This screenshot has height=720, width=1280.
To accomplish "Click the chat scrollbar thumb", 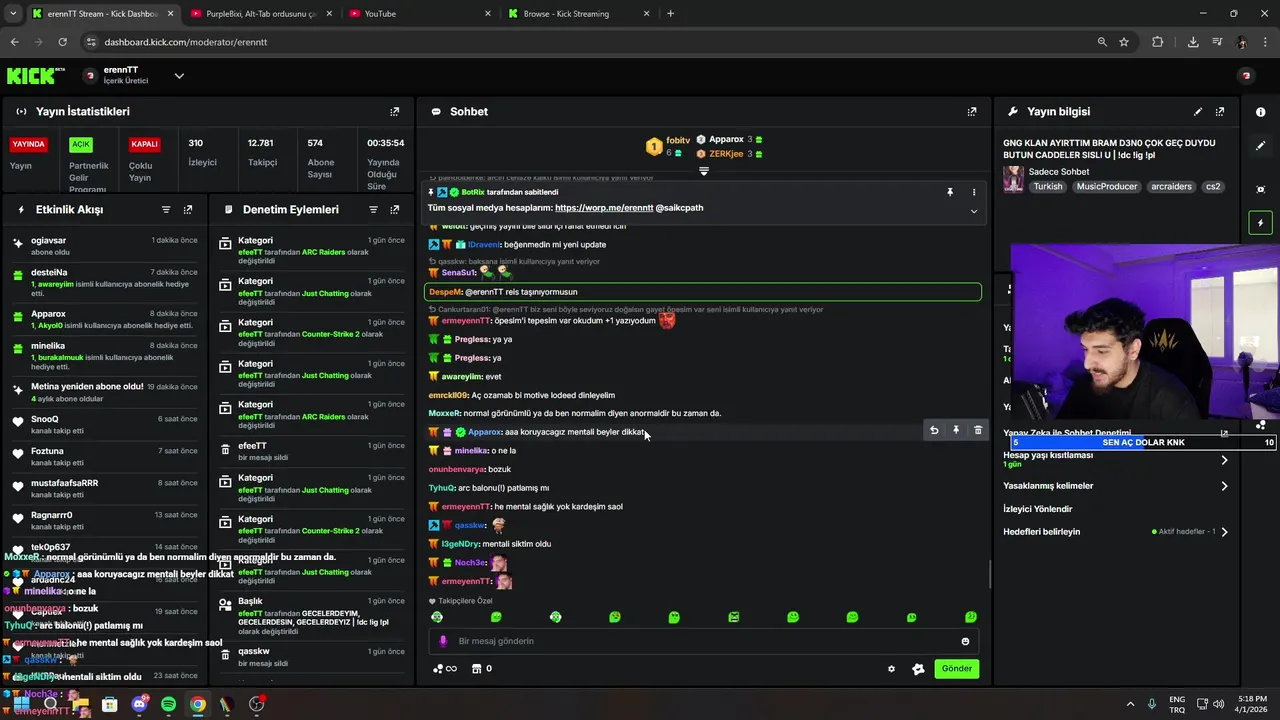I will pos(990,574).
